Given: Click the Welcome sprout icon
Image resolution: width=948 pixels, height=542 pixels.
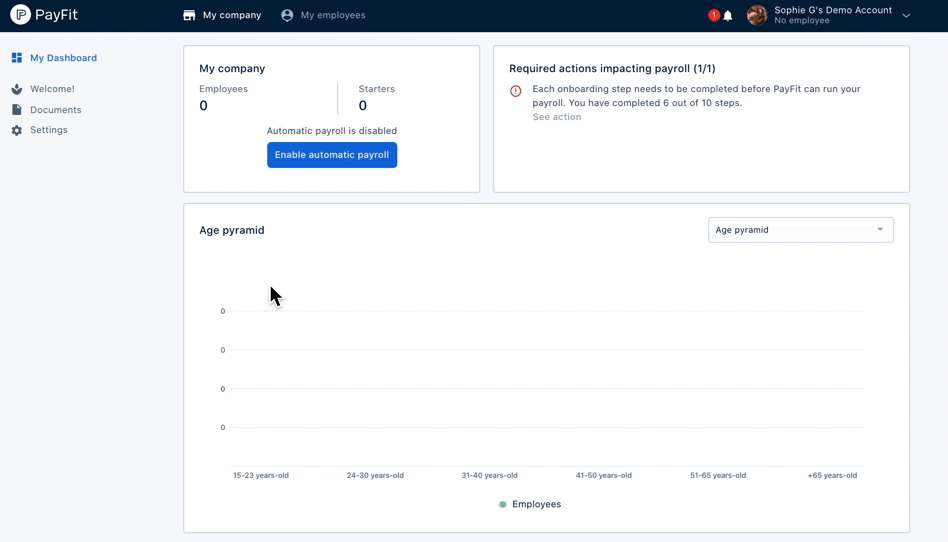Looking at the screenshot, I should pyautogui.click(x=17, y=89).
